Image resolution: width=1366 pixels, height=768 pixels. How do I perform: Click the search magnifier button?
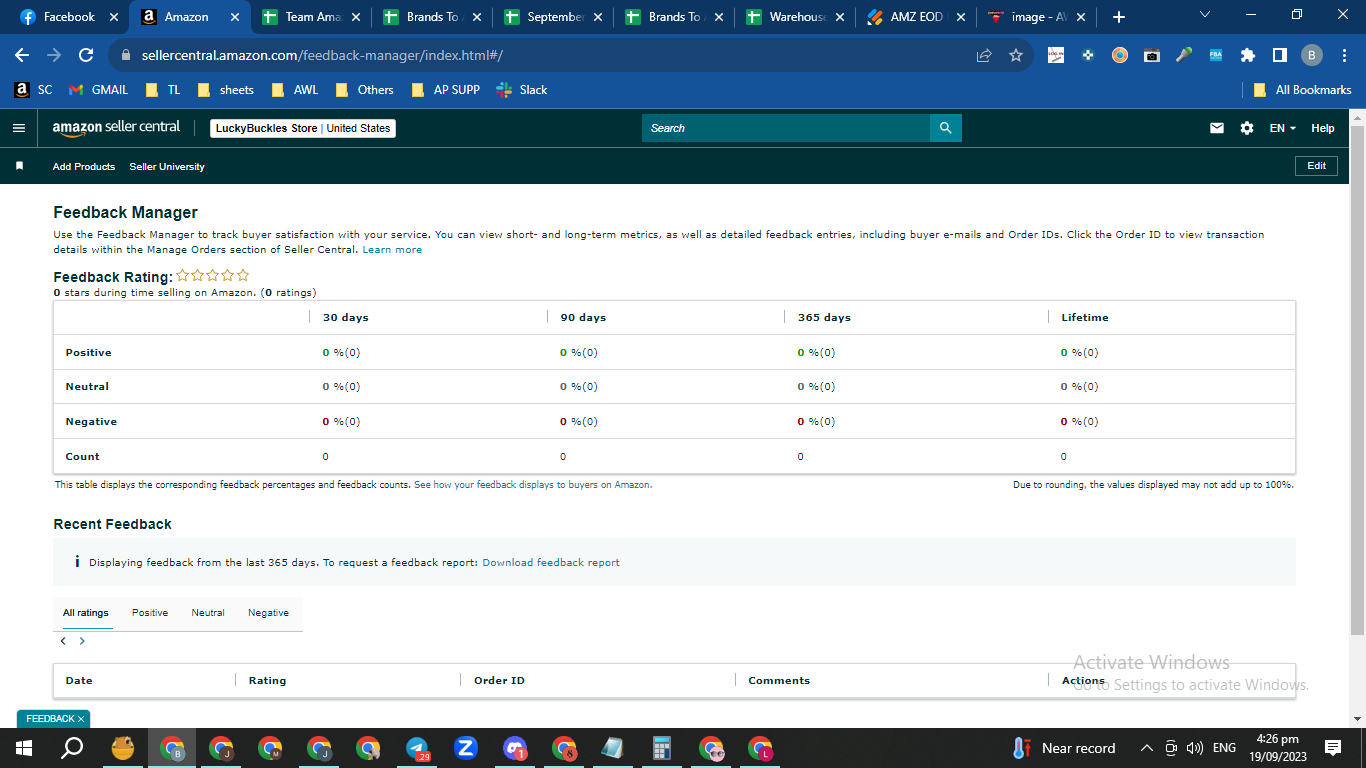click(x=945, y=128)
